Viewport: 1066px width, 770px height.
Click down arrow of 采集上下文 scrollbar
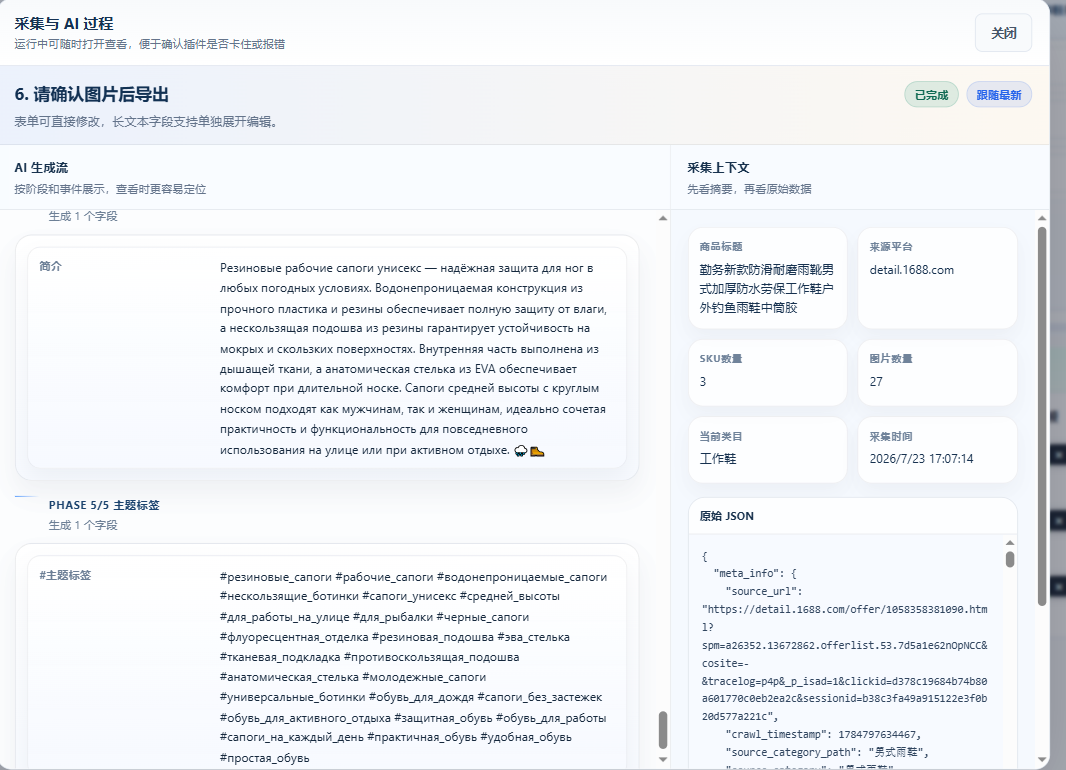pos(1042,760)
